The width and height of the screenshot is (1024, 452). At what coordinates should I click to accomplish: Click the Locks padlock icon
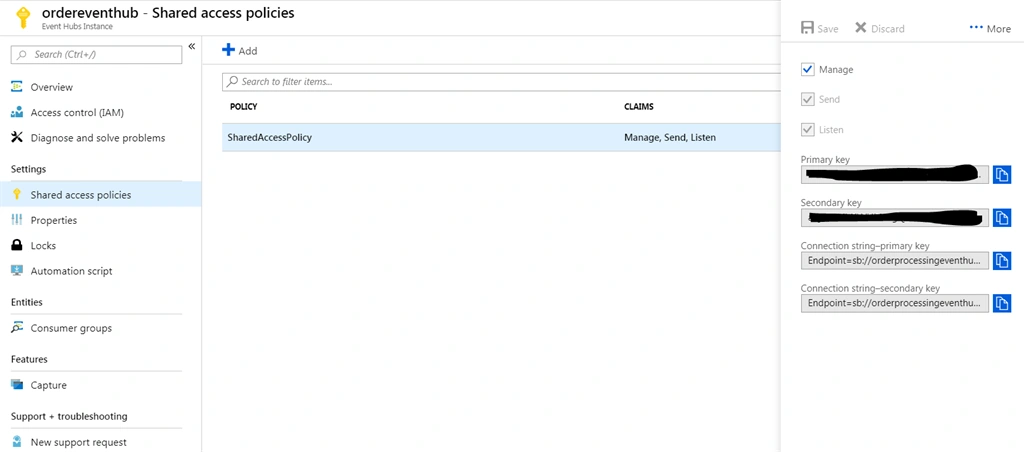[18, 246]
